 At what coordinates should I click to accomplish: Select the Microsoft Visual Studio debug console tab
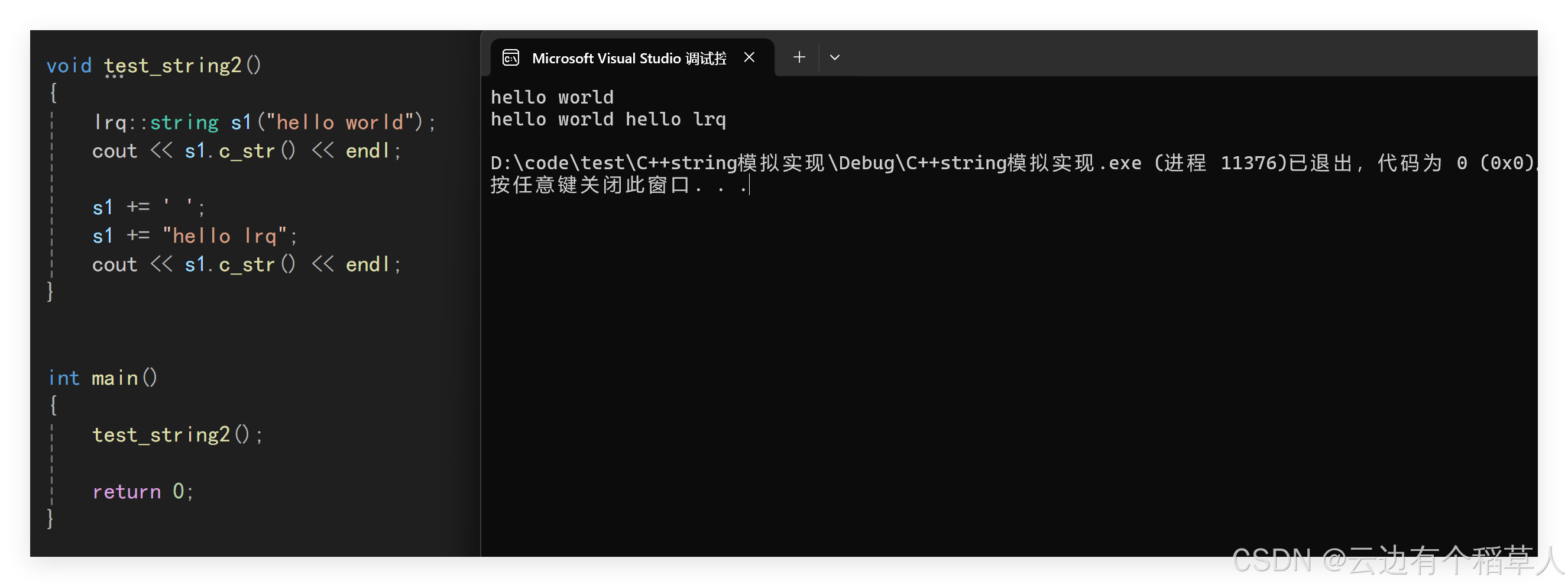(632, 58)
